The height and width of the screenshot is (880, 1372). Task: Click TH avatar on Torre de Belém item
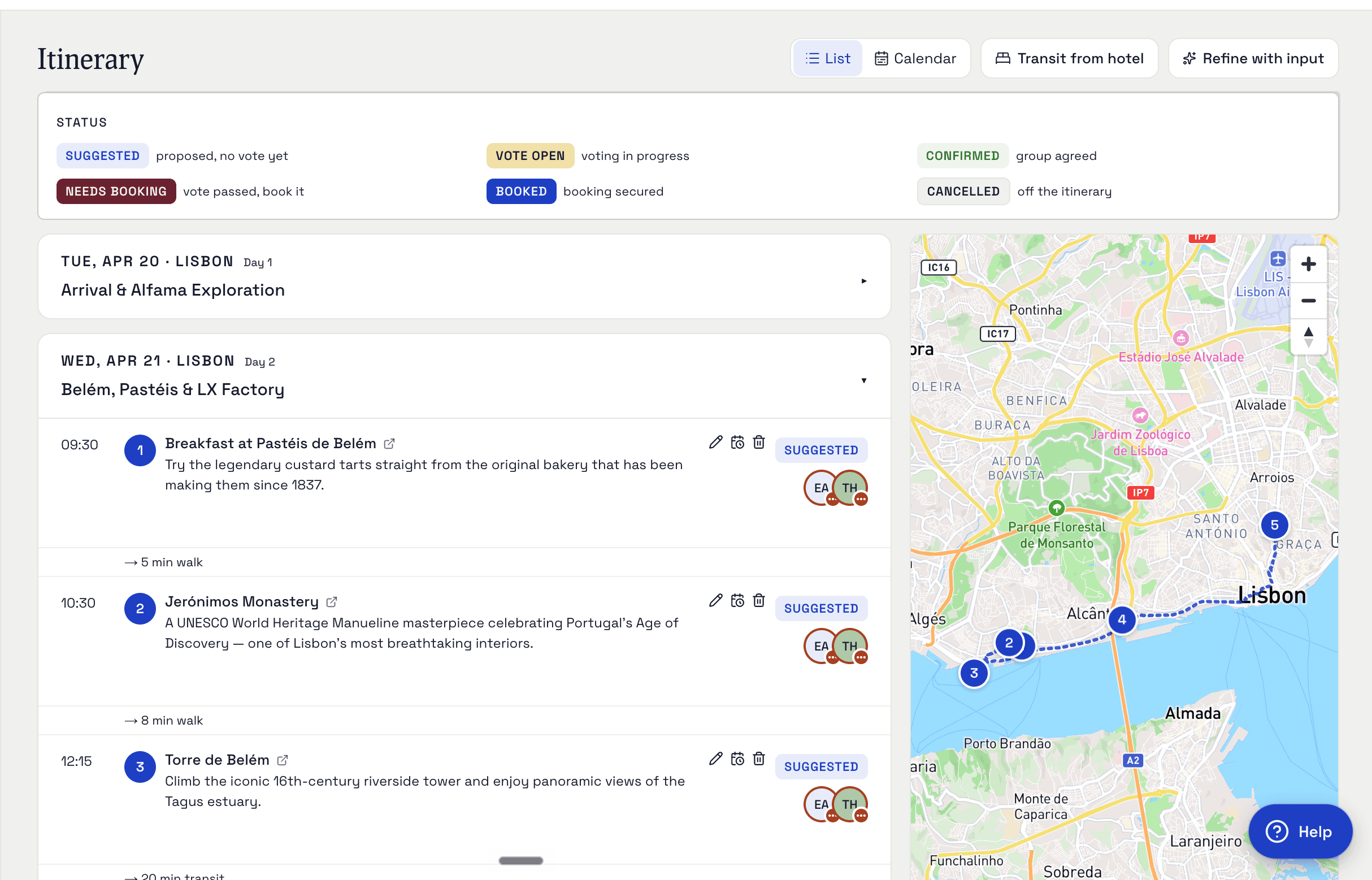pos(850,805)
